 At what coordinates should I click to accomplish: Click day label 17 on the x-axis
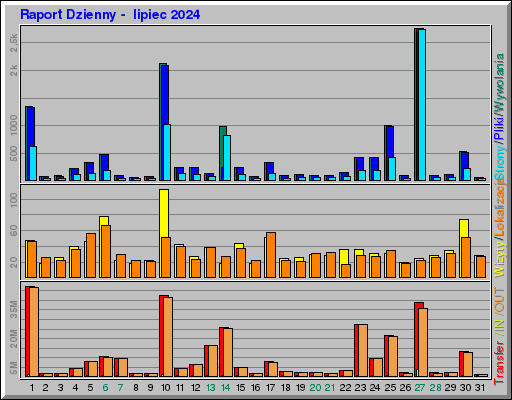click(x=270, y=388)
